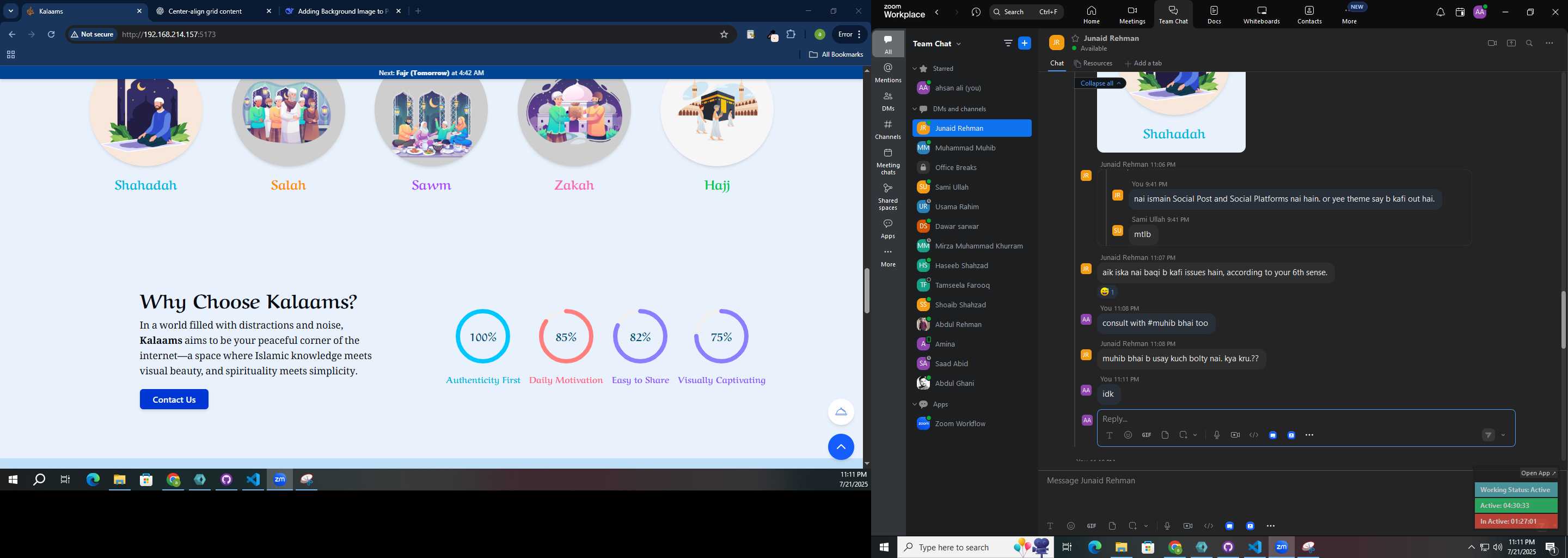This screenshot has height=558, width=1568.
Task: Record audio message in reply box
Action: click(1216, 435)
